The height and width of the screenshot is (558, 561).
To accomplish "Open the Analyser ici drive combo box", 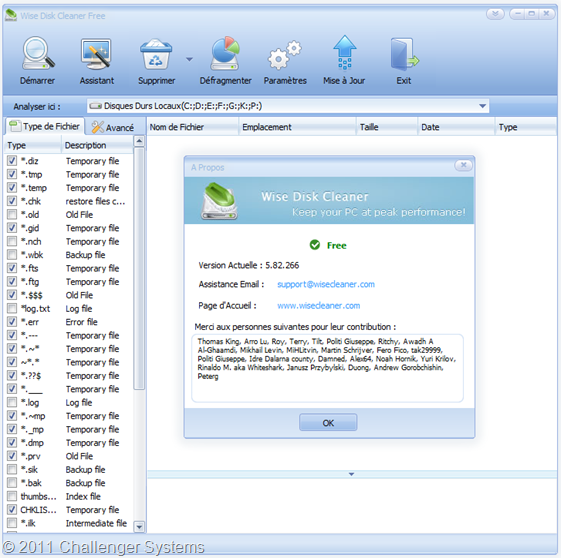I will coord(288,106).
